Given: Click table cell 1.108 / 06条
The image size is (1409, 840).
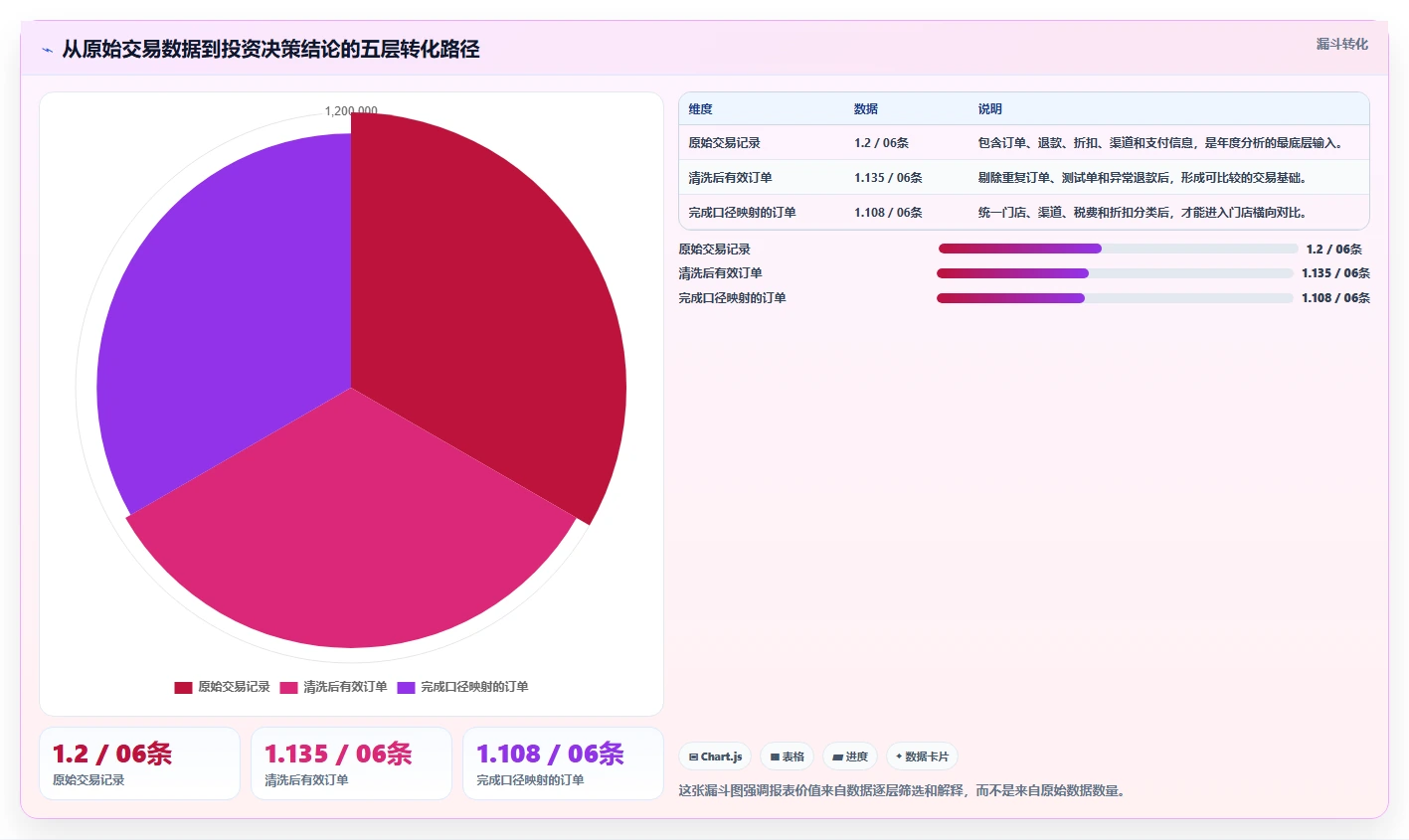Looking at the screenshot, I should coord(888,213).
